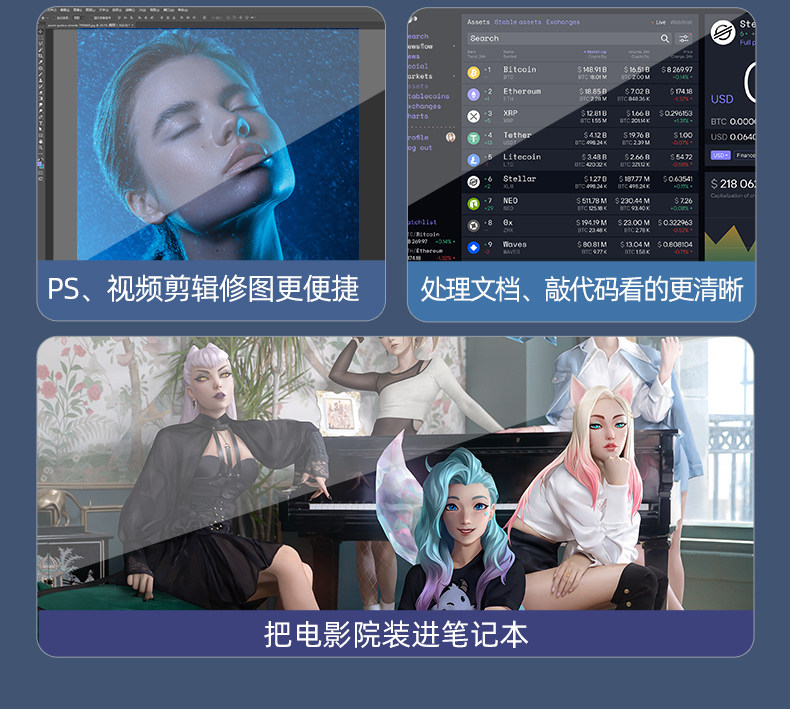The width and height of the screenshot is (790, 709).
Task: Click the large Stellar logo in detail panel
Action: (723, 32)
